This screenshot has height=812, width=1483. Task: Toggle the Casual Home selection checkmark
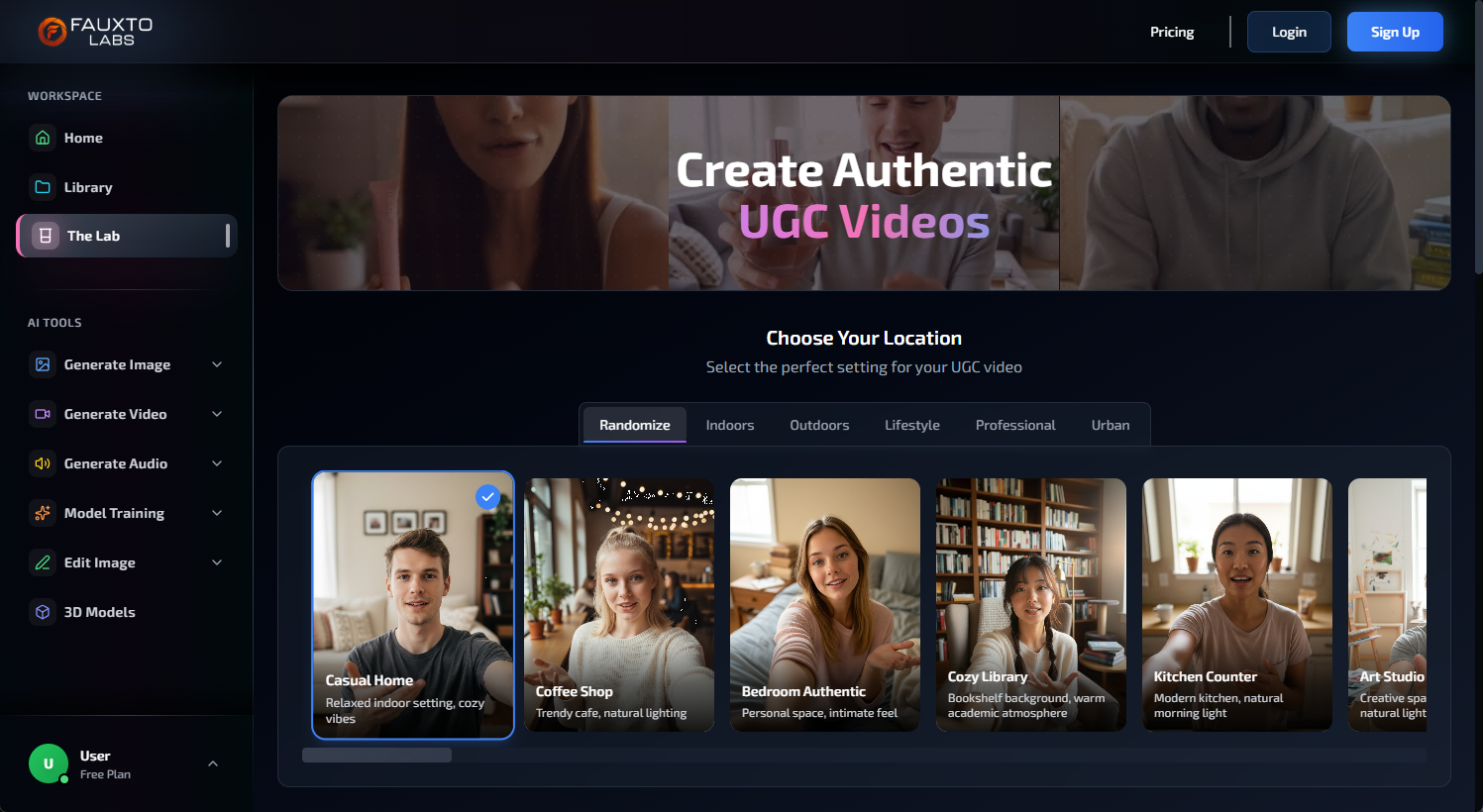click(487, 497)
